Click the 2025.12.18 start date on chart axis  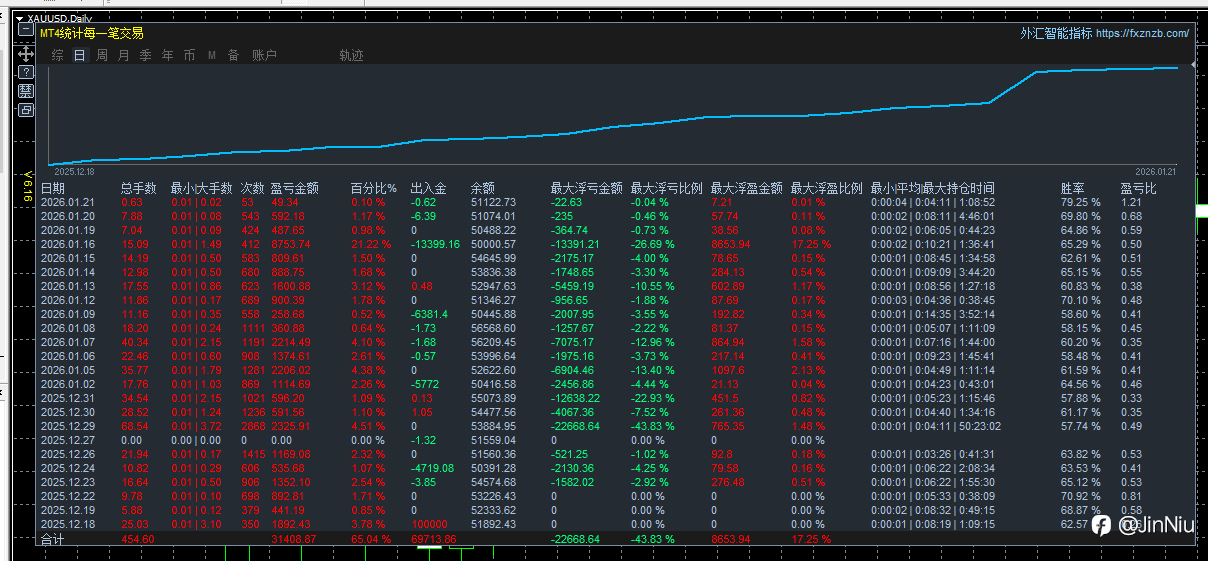pyautogui.click(x=74, y=172)
